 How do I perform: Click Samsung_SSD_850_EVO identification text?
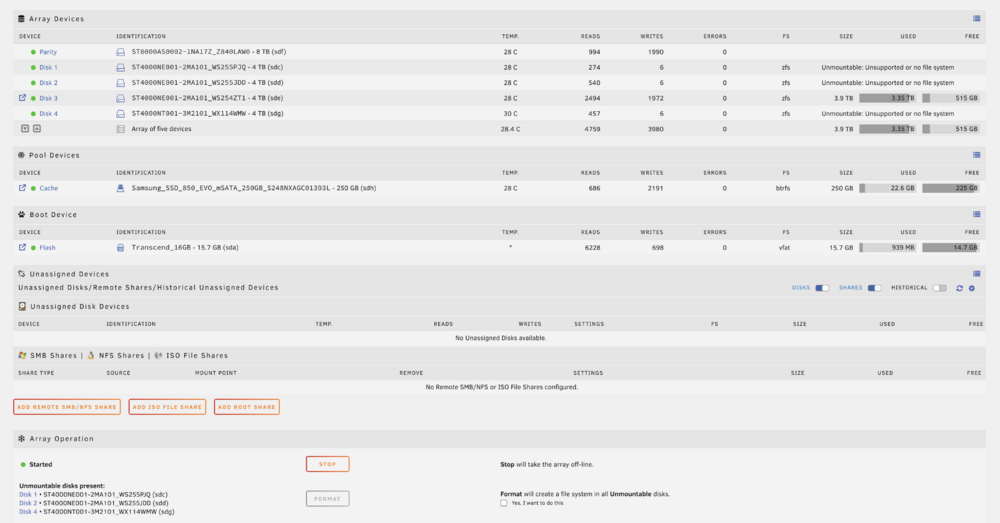click(254, 188)
